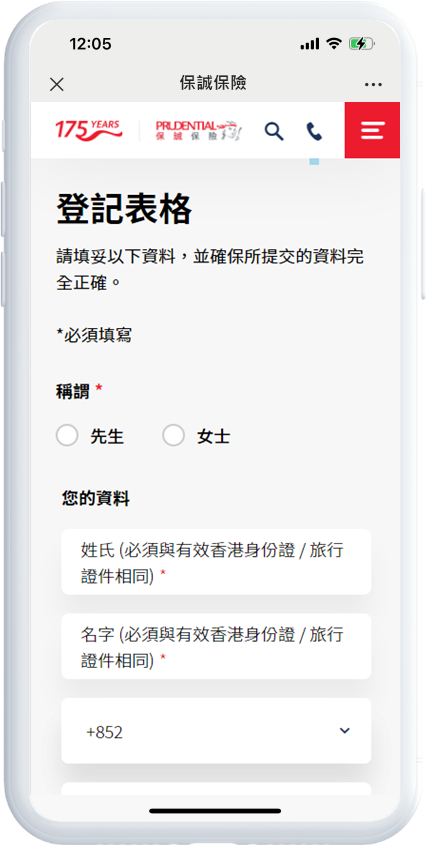This screenshot has height=845, width=426.
Task: Tap the battery charging status icon
Action: click(362, 44)
